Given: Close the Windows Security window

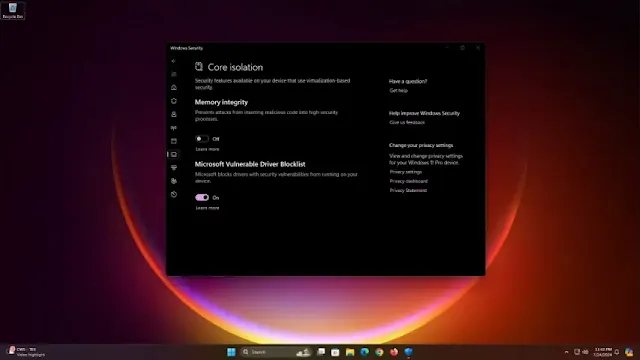Looking at the screenshot, I should pyautogui.click(x=478, y=48).
